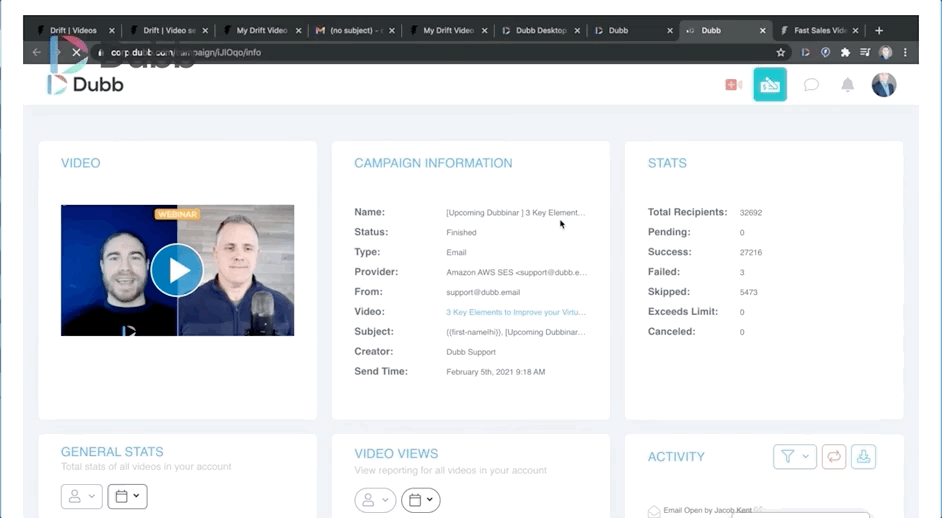Click the Email Open by Jacob Kent entry
The width and height of the screenshot is (942, 518).
pyautogui.click(x=707, y=510)
